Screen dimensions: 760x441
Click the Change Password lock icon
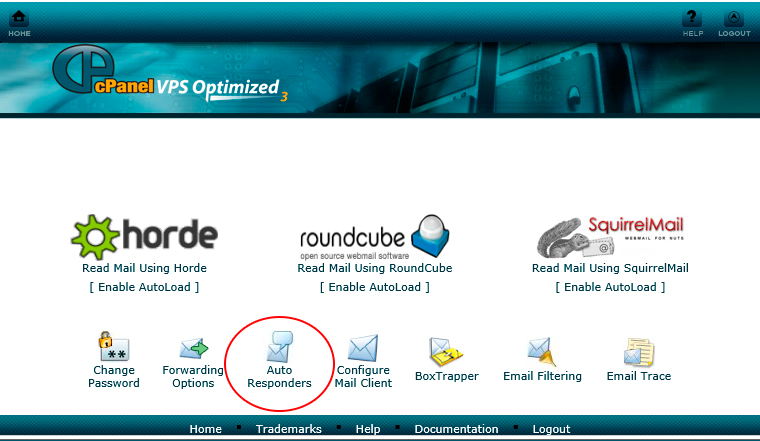pos(113,346)
